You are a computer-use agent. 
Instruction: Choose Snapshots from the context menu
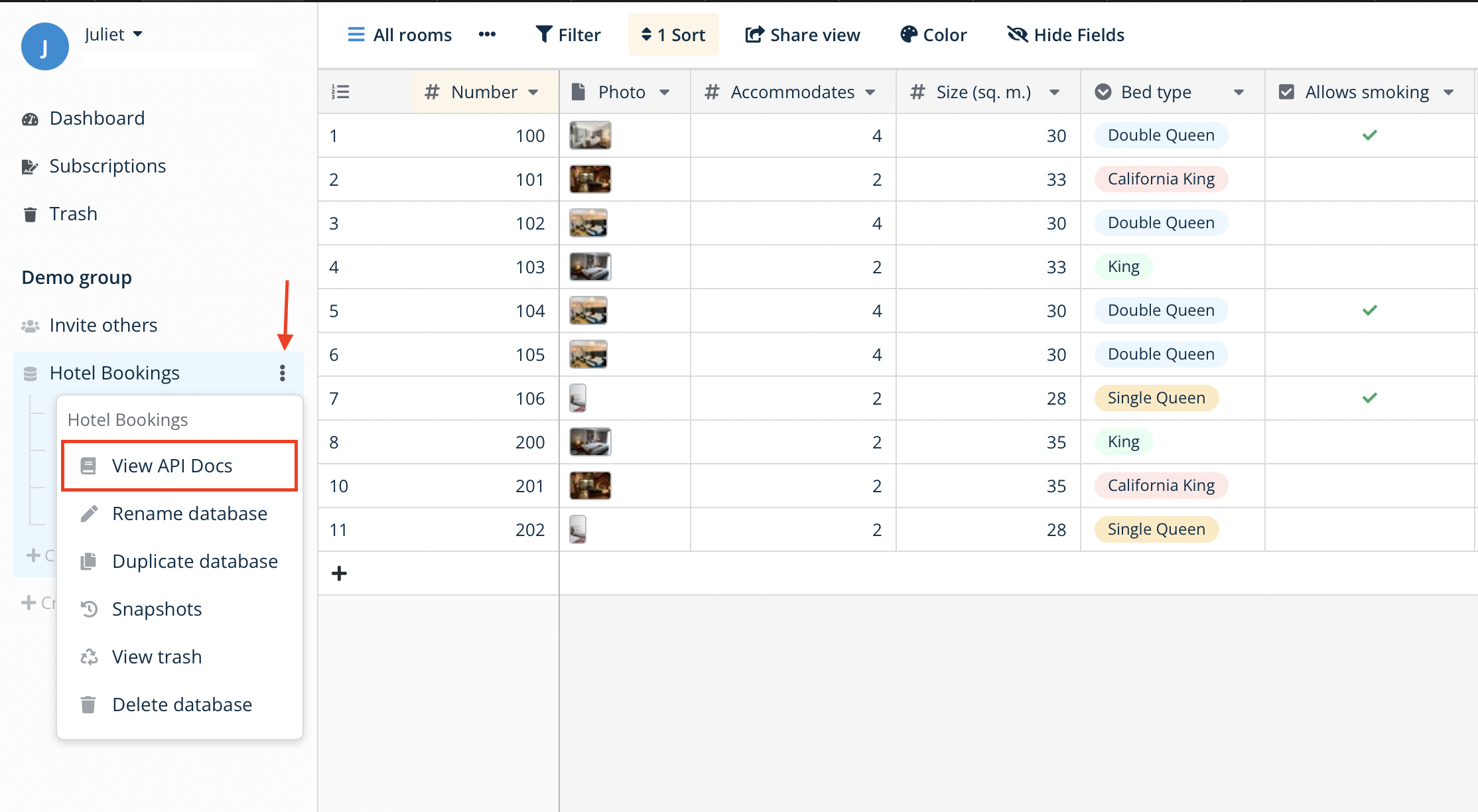[157, 609]
